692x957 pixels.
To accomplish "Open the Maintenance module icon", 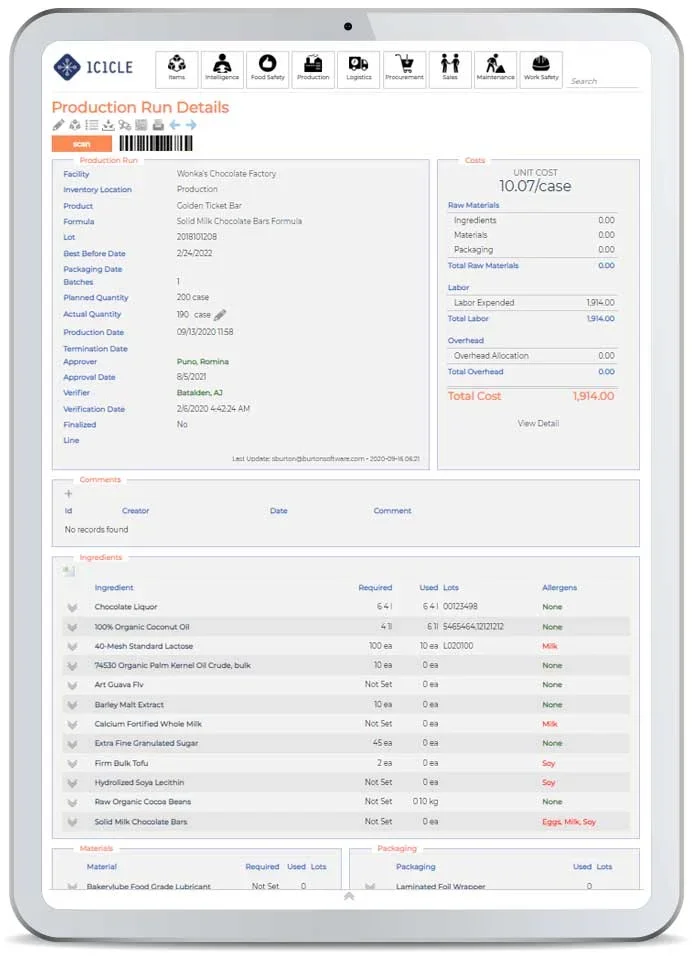I will 496,69.
